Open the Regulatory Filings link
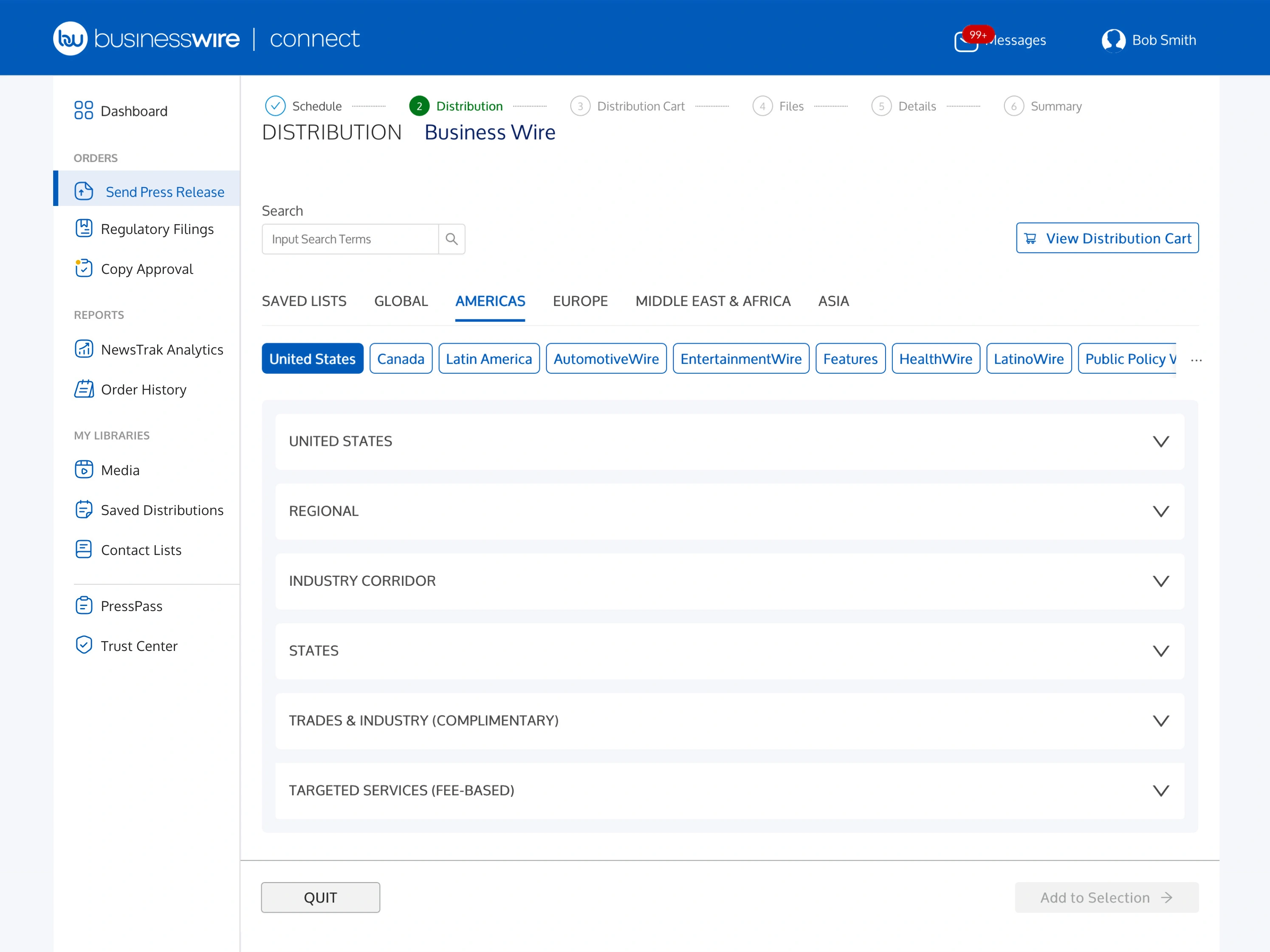The height and width of the screenshot is (952, 1270). pyautogui.click(x=157, y=229)
